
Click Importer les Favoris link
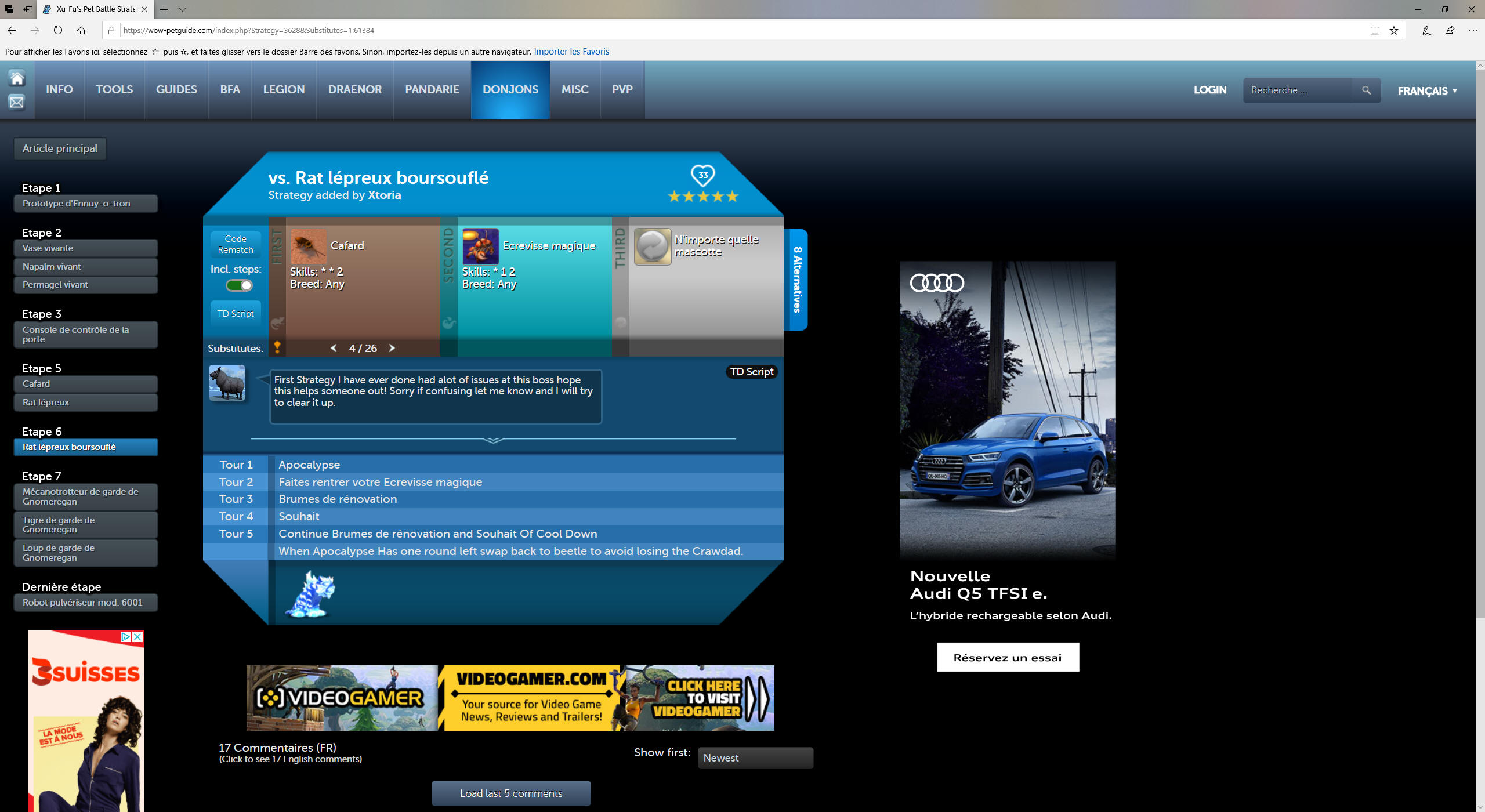[x=571, y=52]
